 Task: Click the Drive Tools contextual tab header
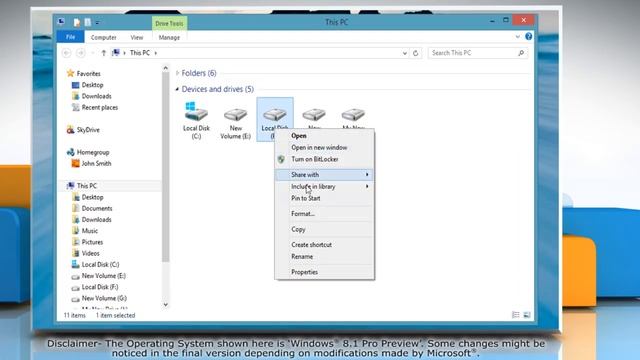pyautogui.click(x=169, y=23)
